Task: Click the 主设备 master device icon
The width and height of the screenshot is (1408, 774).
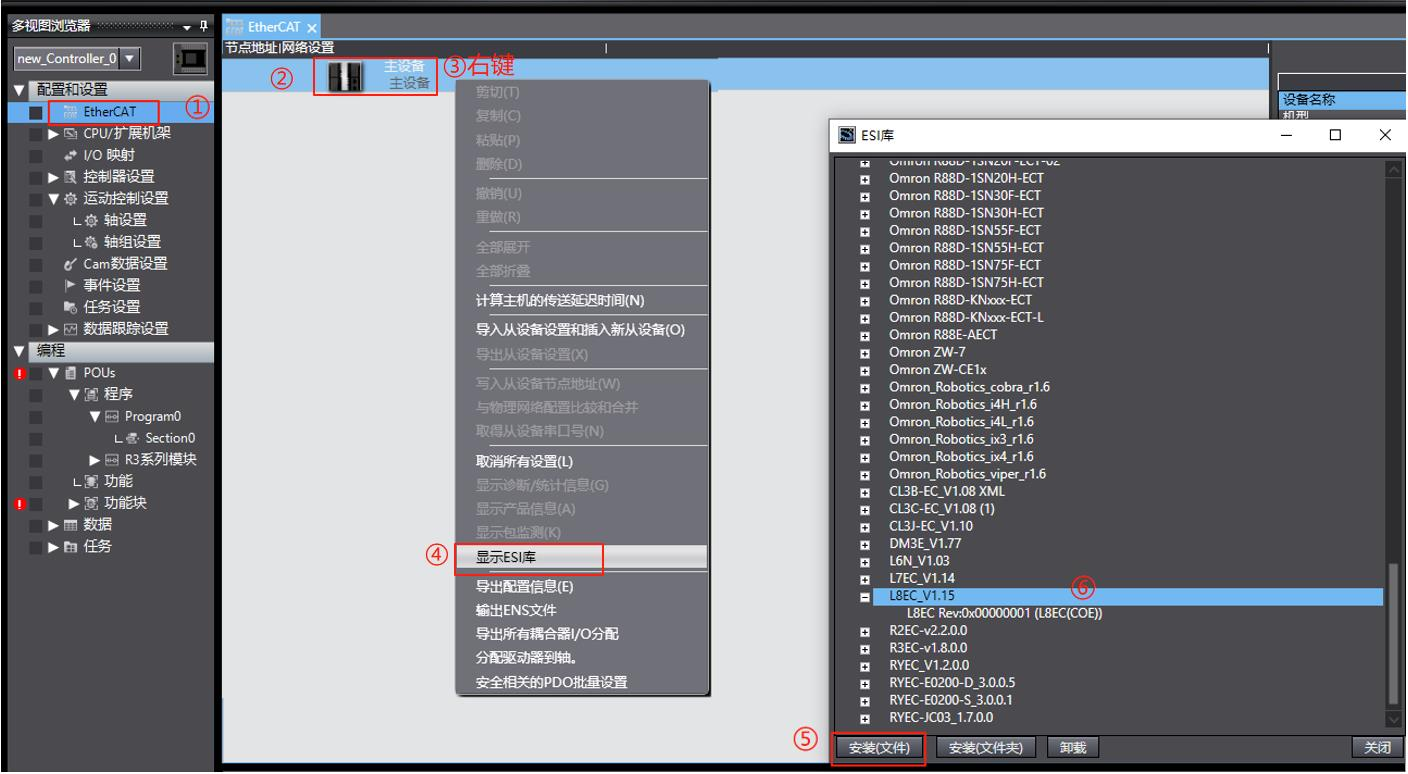Action: (x=346, y=75)
